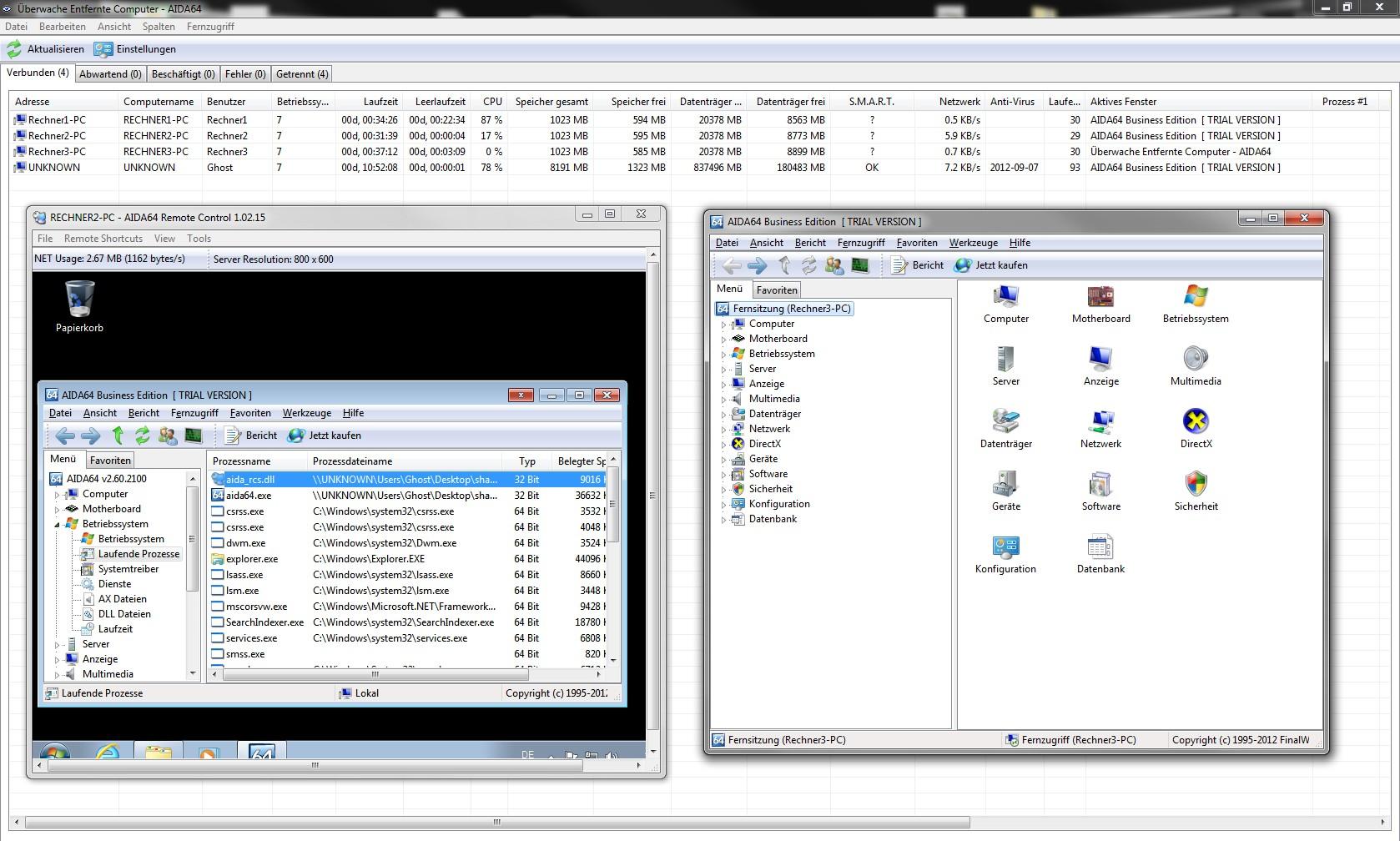This screenshot has height=841, width=1400.
Task: Click the Einstellungen toolbar icon
Action: click(x=103, y=49)
